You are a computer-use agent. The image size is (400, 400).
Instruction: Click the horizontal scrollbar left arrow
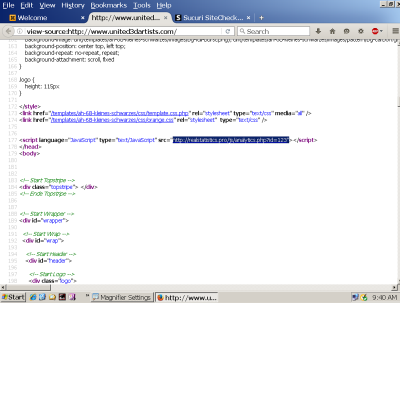3,287
